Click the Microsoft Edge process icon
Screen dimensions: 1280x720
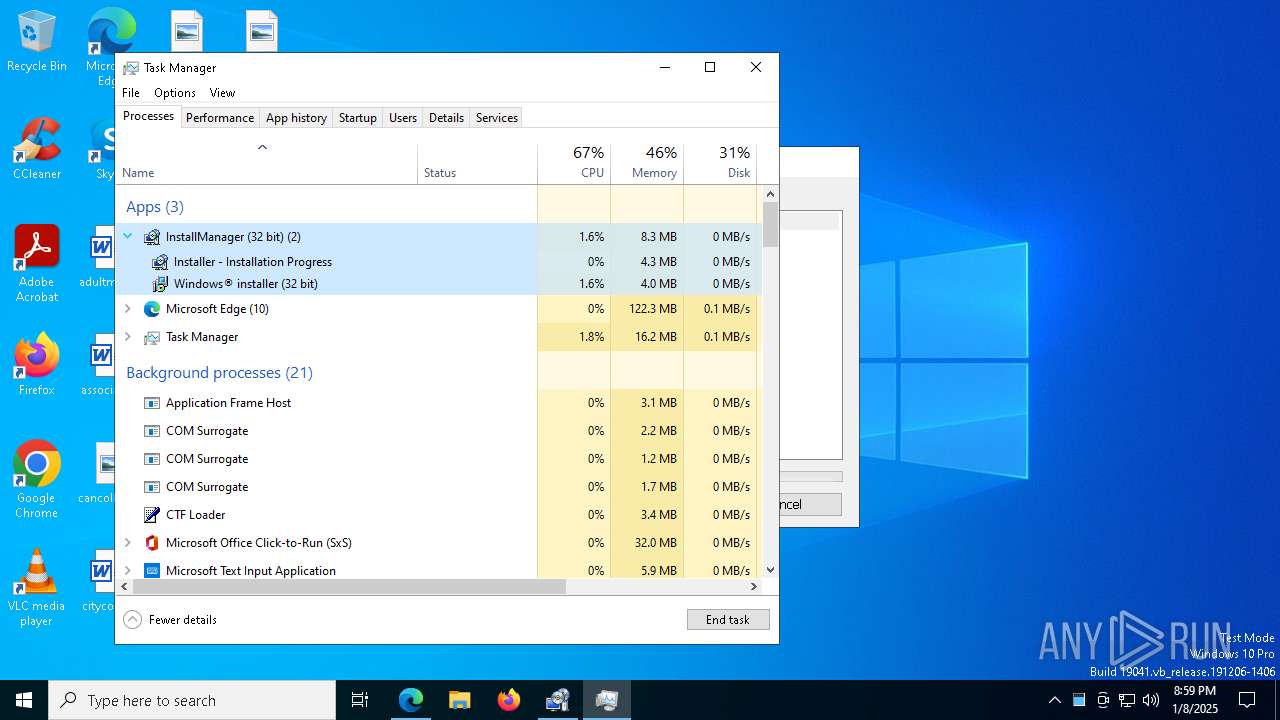point(152,309)
